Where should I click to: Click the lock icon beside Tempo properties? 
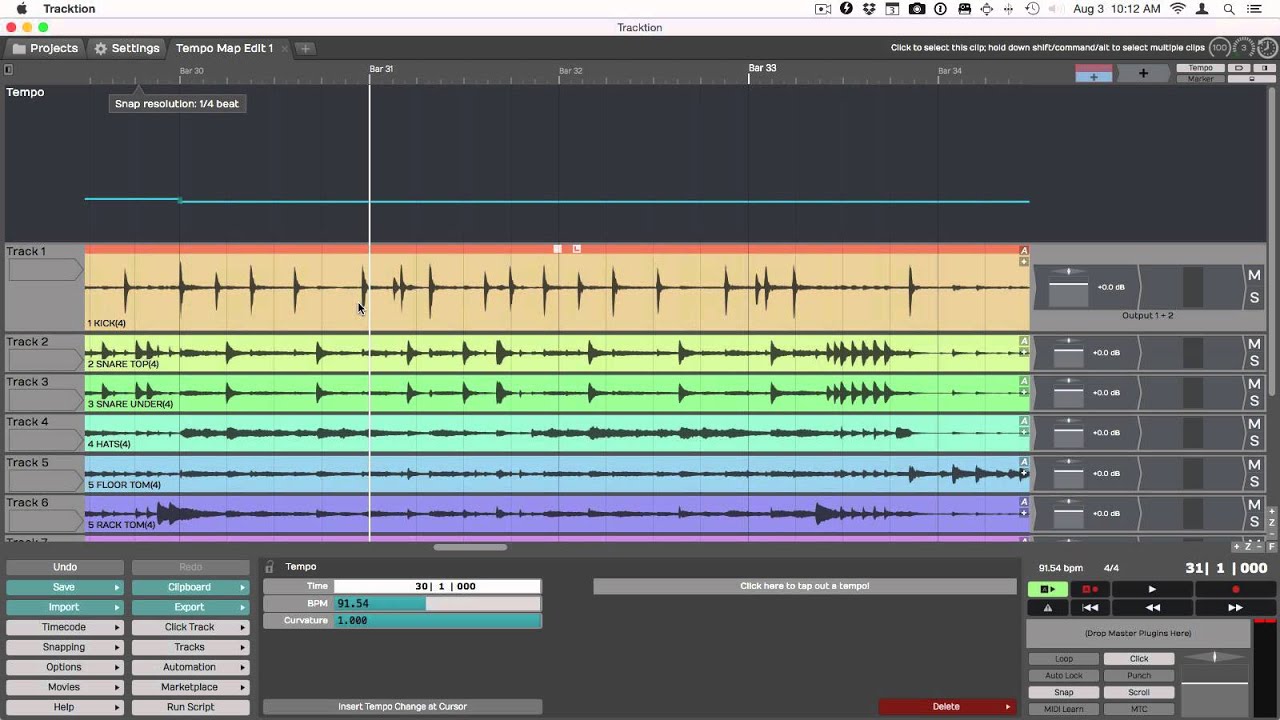[269, 567]
